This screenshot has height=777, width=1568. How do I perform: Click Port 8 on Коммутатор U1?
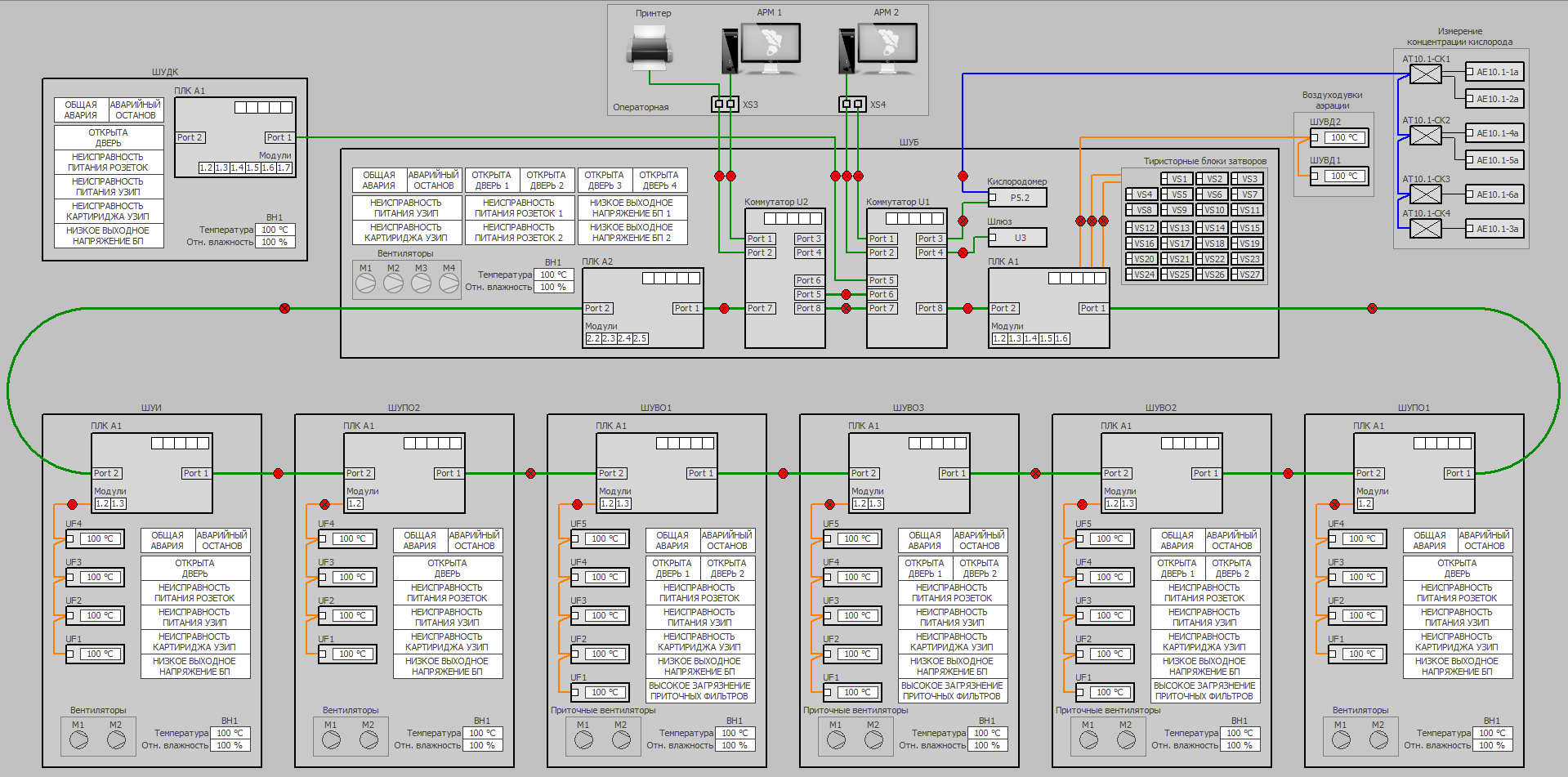click(x=930, y=308)
